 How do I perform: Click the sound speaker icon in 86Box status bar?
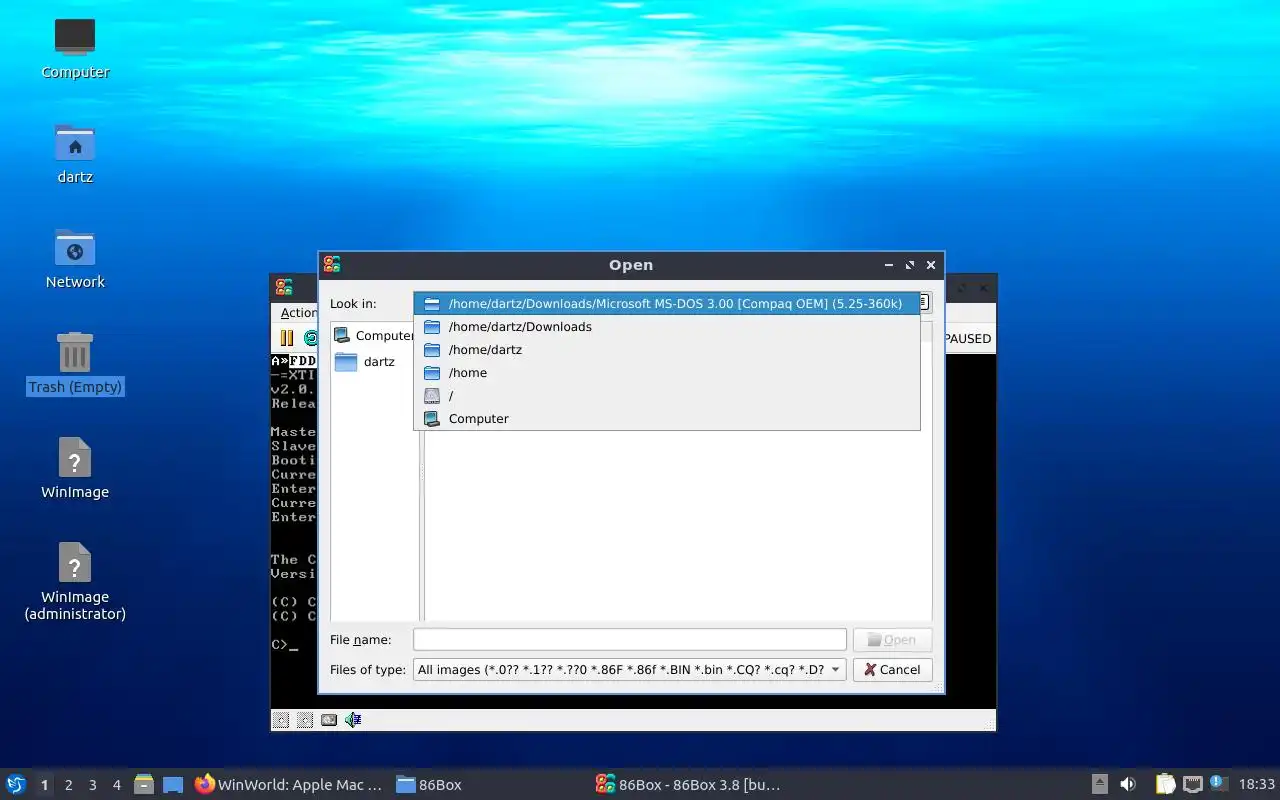(353, 719)
